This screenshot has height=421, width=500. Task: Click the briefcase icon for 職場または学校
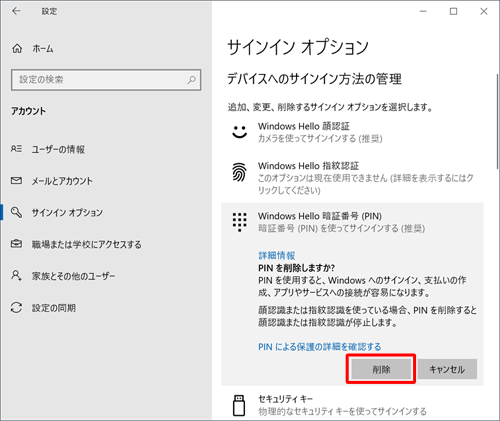coord(16,244)
